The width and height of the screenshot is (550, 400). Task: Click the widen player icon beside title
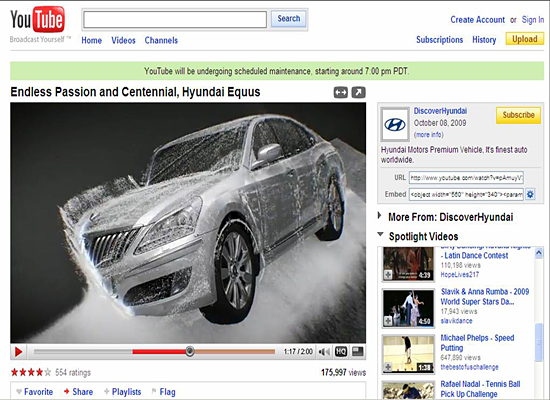[340, 93]
